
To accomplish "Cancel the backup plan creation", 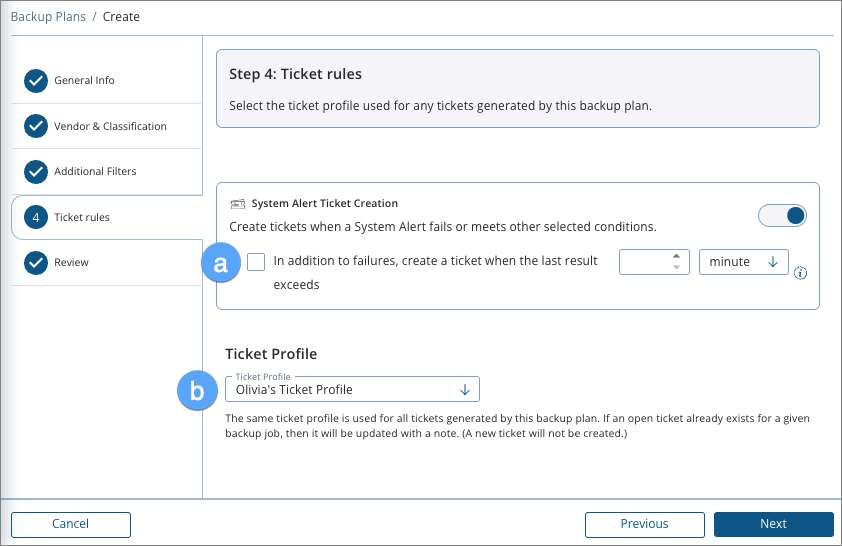I will (71, 524).
